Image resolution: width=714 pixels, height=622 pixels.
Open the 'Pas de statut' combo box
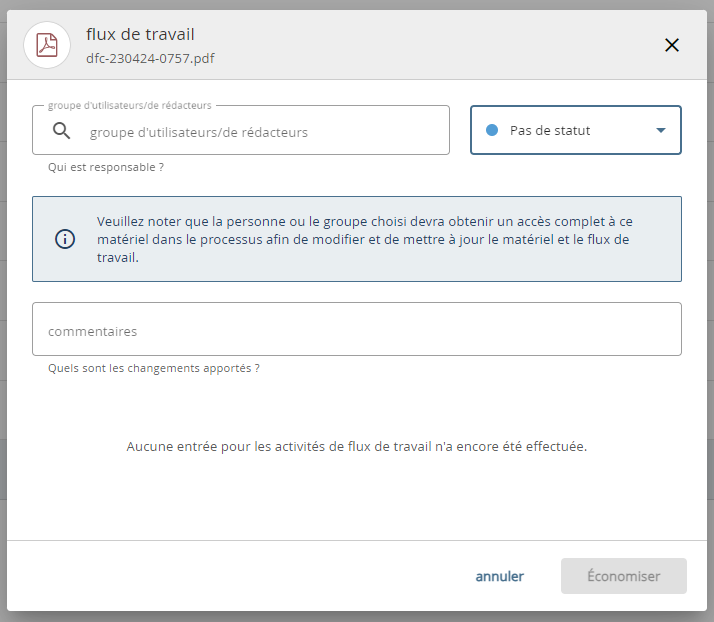coord(575,130)
